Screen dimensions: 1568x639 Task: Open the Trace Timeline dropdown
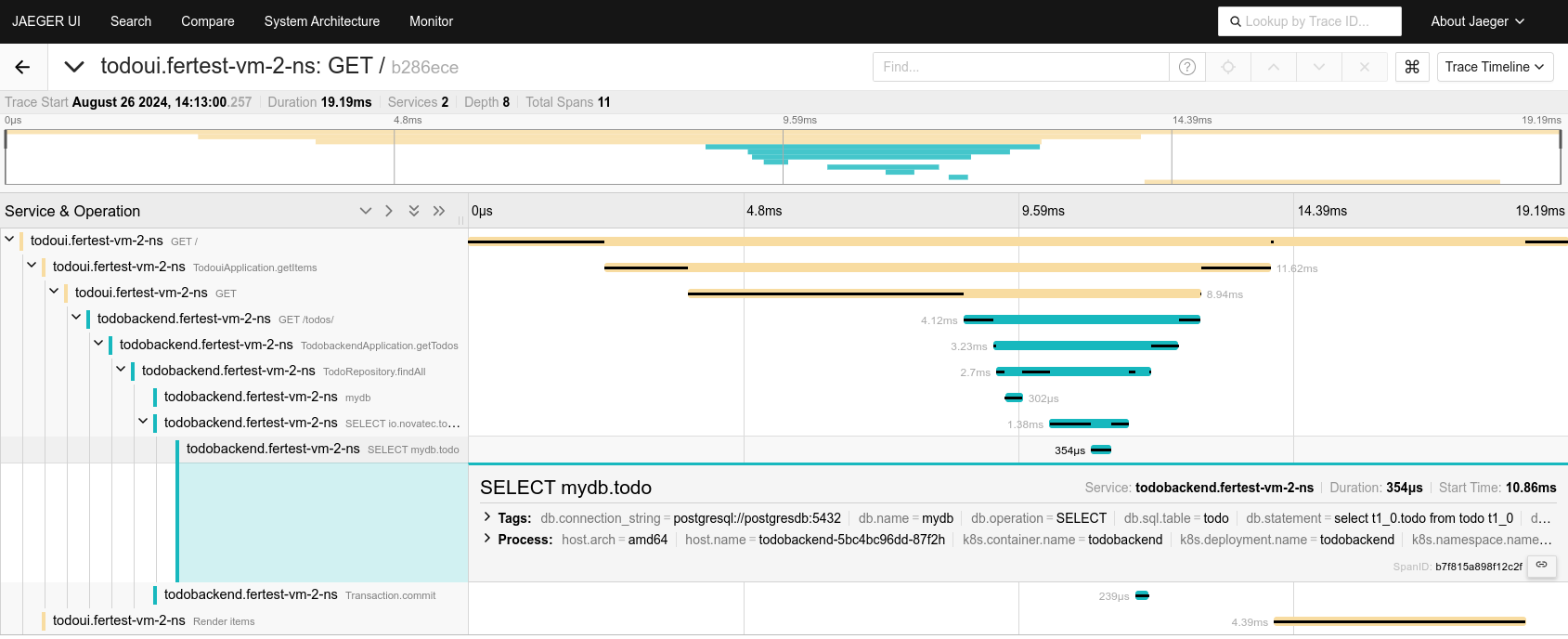[1494, 67]
